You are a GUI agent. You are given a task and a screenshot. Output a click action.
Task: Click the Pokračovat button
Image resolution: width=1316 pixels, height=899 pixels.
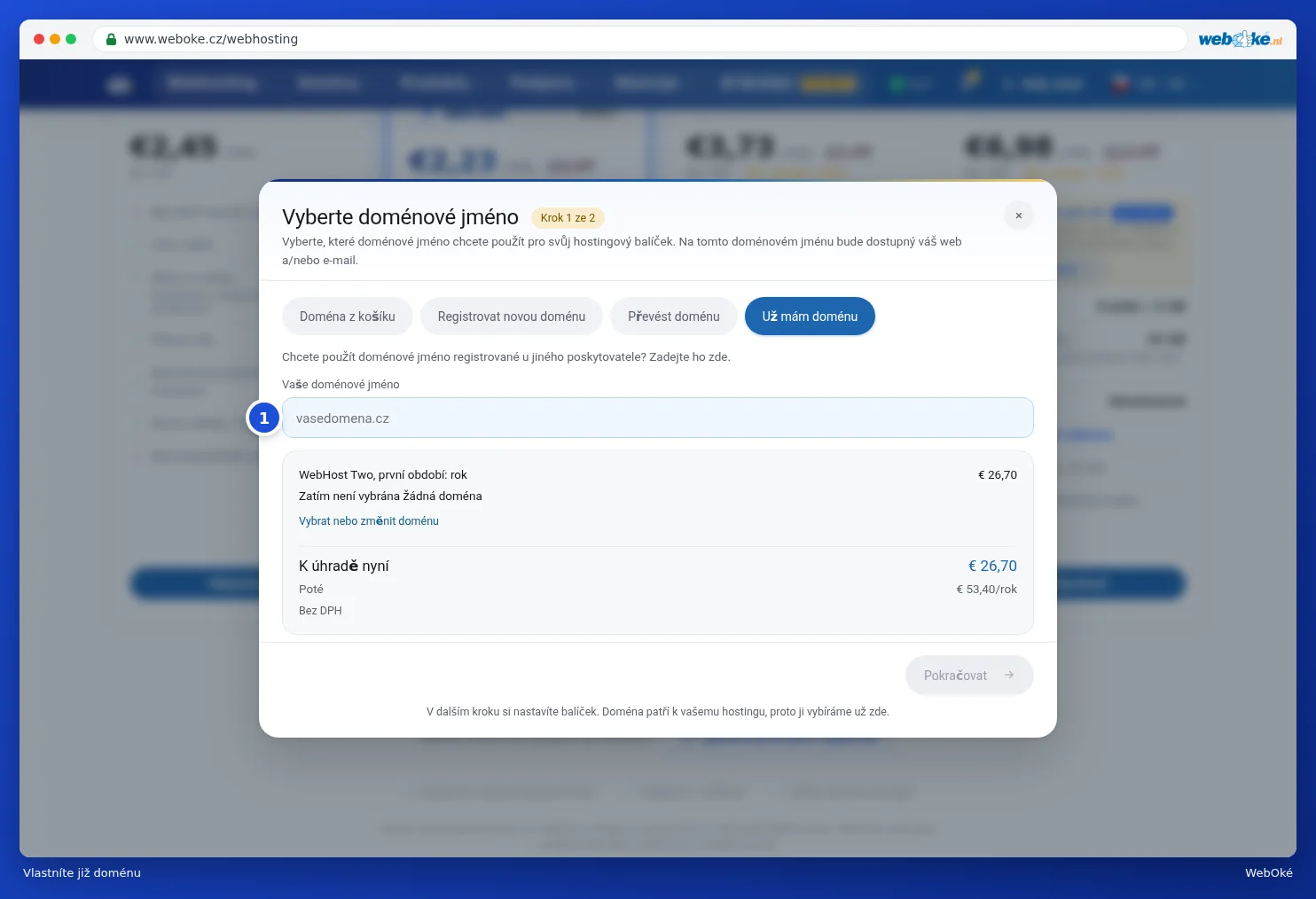[x=969, y=675]
